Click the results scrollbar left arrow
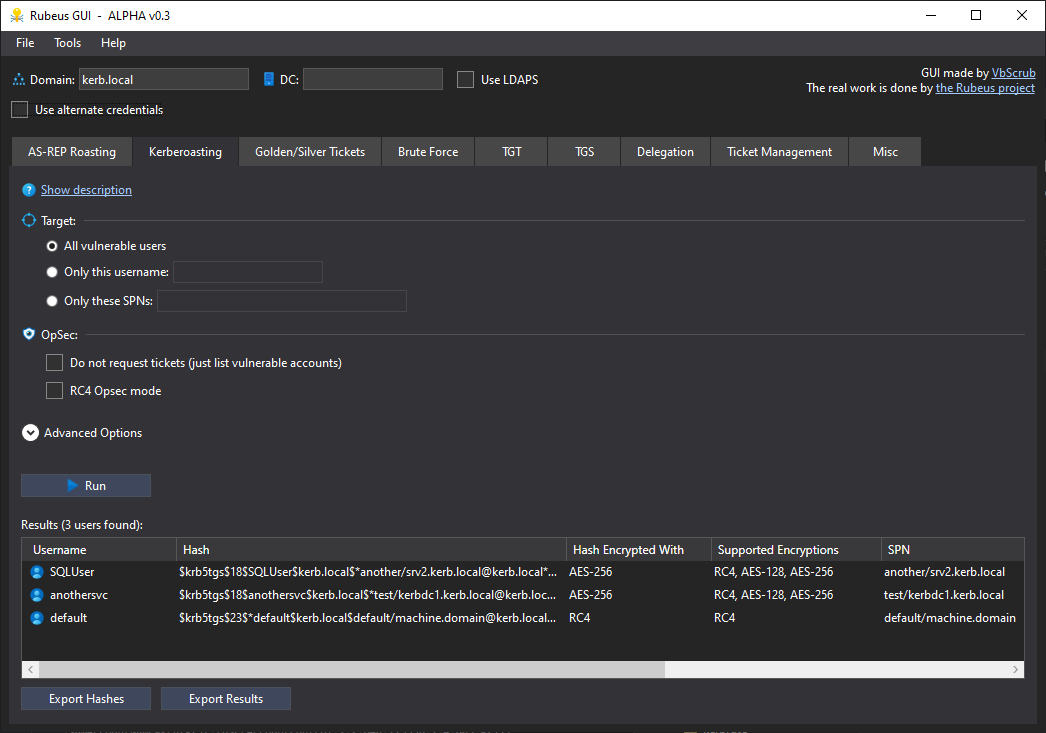 31,670
